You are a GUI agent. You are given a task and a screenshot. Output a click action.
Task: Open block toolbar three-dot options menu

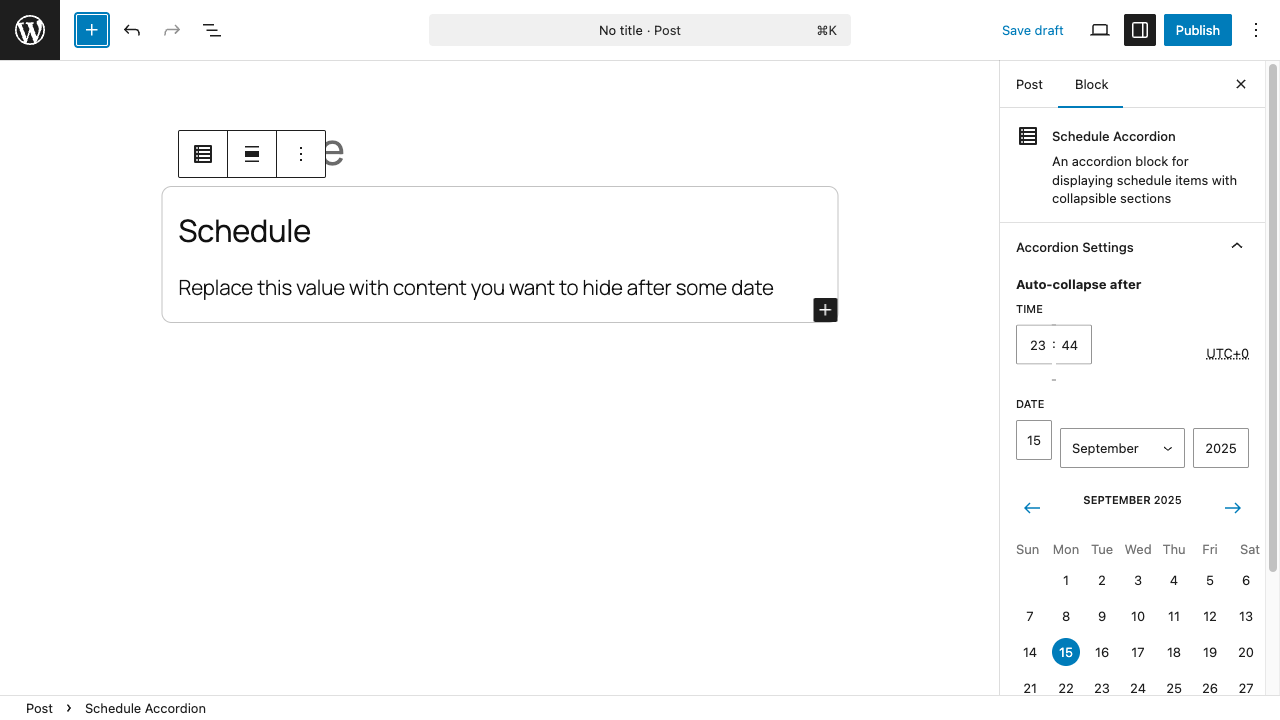[301, 154]
